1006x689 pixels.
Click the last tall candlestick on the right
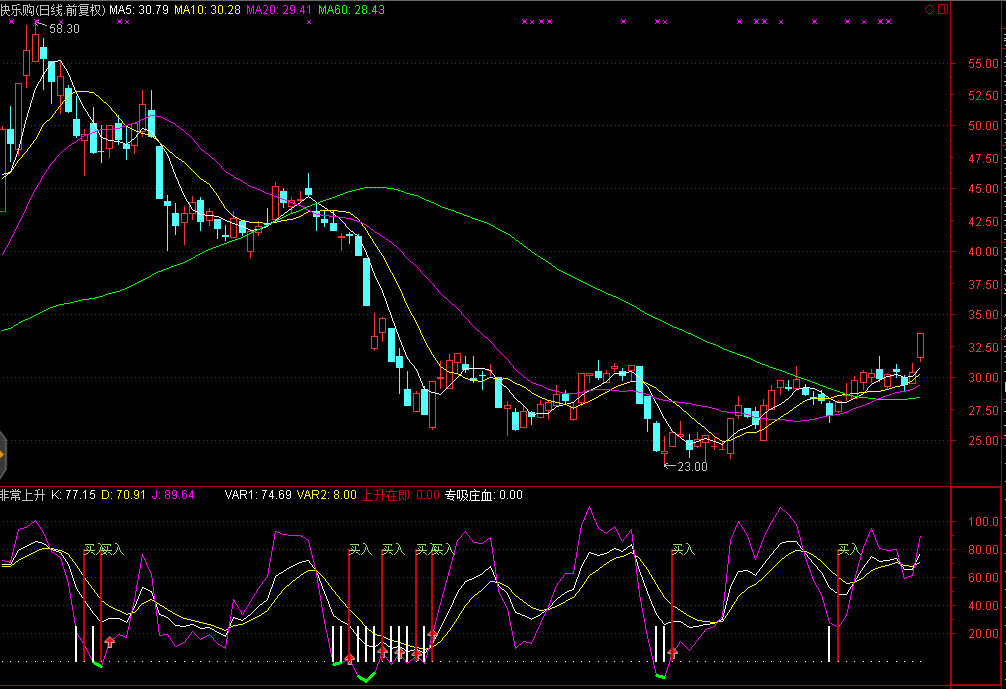point(920,346)
